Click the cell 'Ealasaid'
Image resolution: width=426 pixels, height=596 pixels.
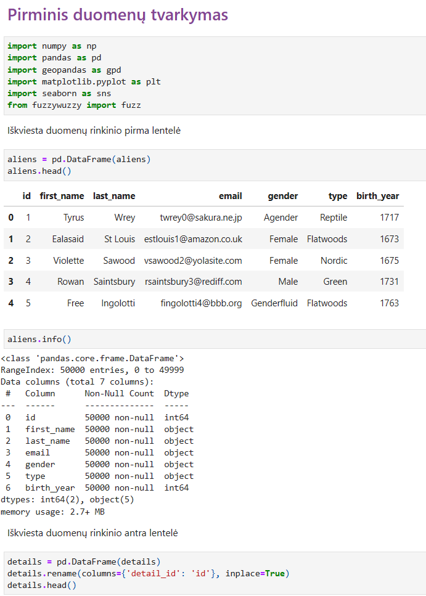point(68,239)
